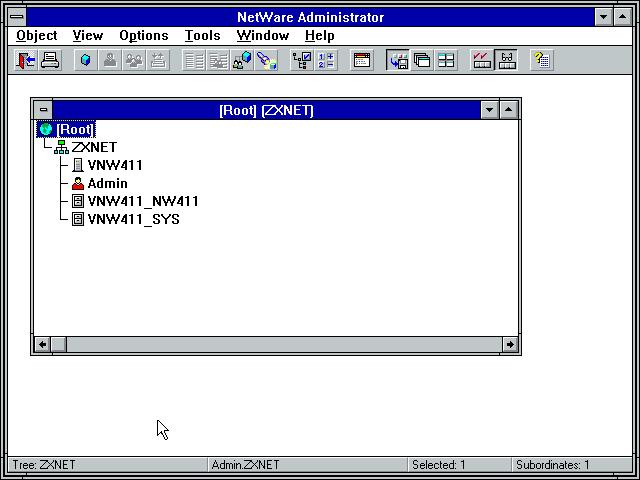This screenshot has height=480, width=640.
Task: Maximize the [Root] (ZXNET) child window
Action: click(x=509, y=110)
